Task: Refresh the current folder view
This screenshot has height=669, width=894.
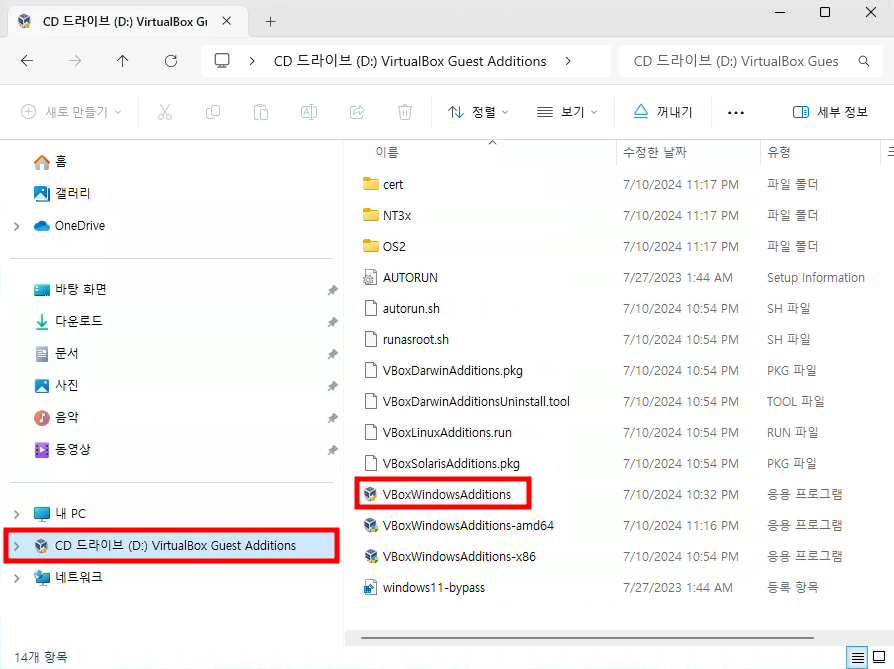Action: pyautogui.click(x=170, y=61)
